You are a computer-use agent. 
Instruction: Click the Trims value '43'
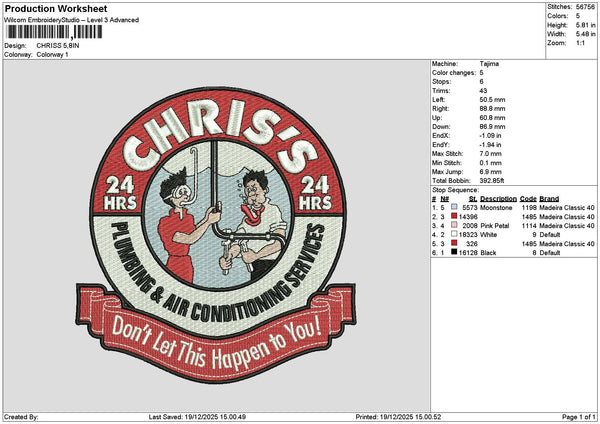click(x=483, y=91)
